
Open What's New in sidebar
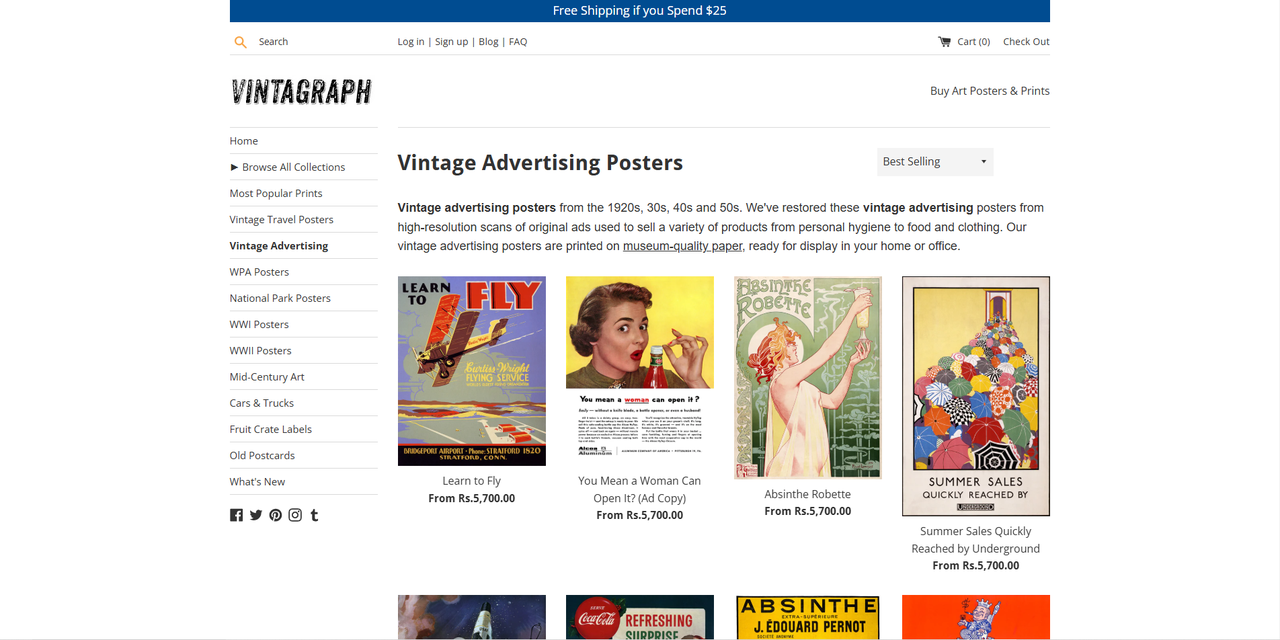click(x=258, y=481)
